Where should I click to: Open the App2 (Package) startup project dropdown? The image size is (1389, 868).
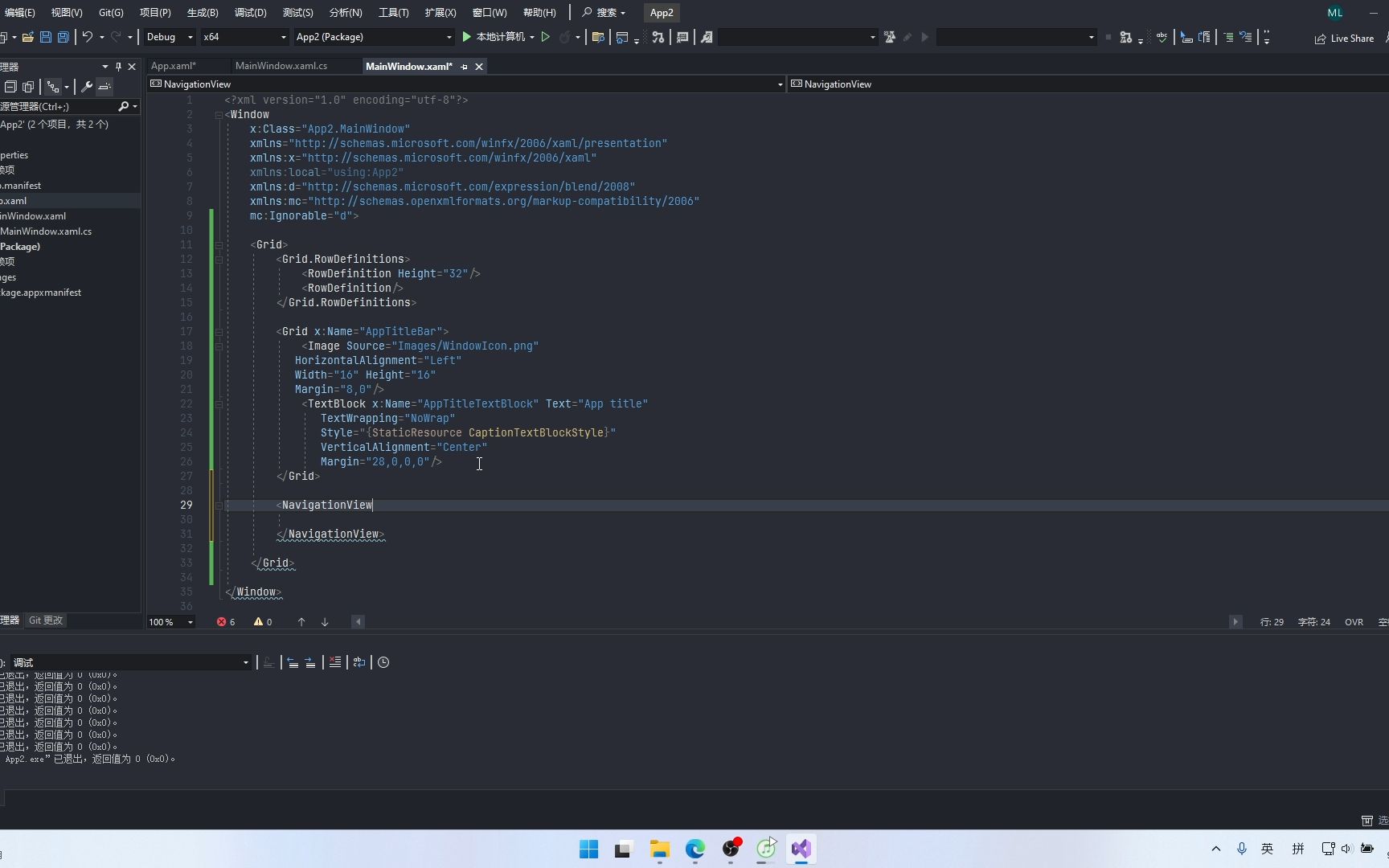point(374,37)
